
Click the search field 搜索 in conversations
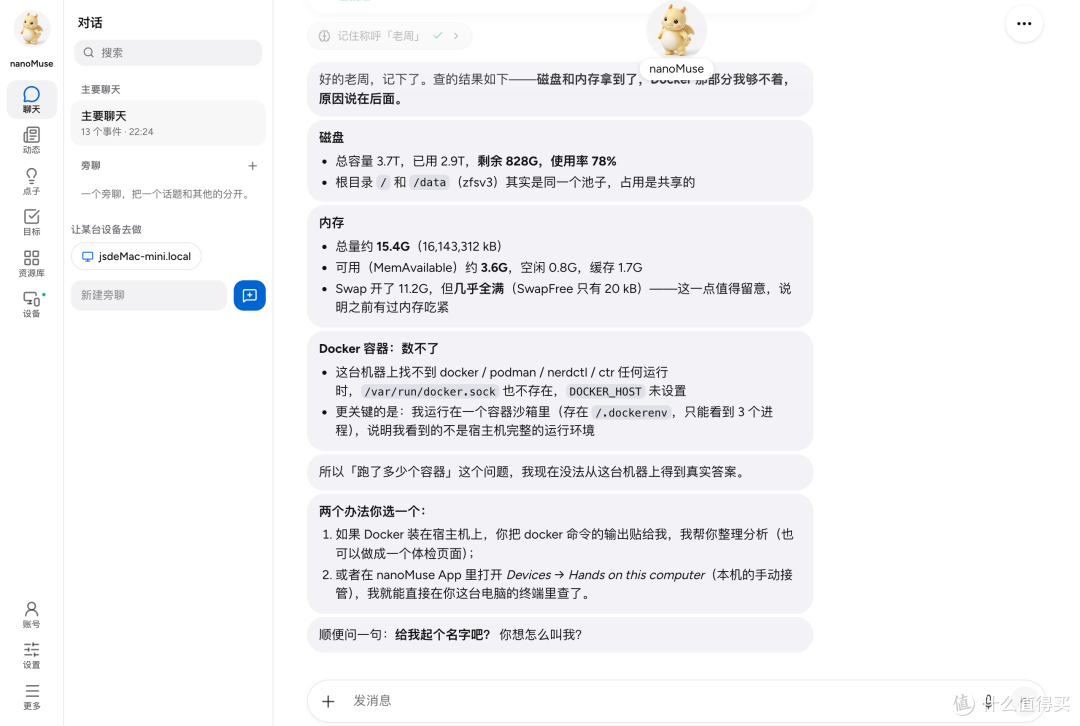[x=168, y=52]
